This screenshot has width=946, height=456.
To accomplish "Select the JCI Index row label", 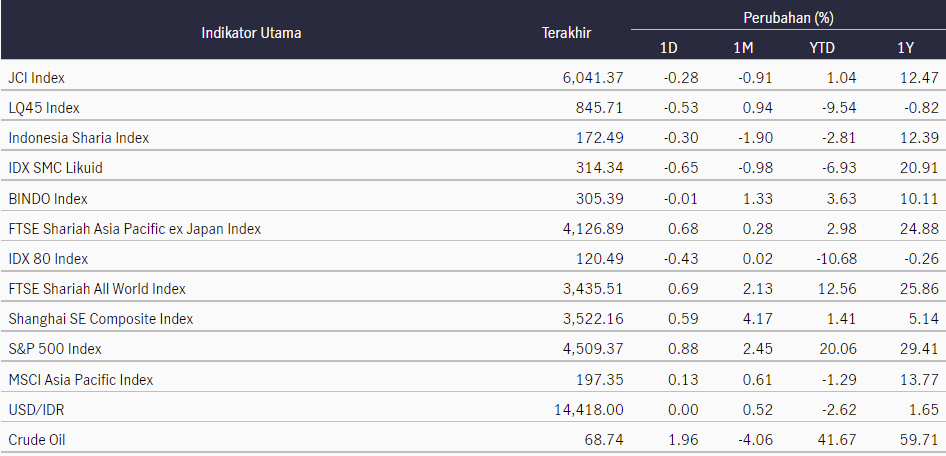I will pos(36,78).
